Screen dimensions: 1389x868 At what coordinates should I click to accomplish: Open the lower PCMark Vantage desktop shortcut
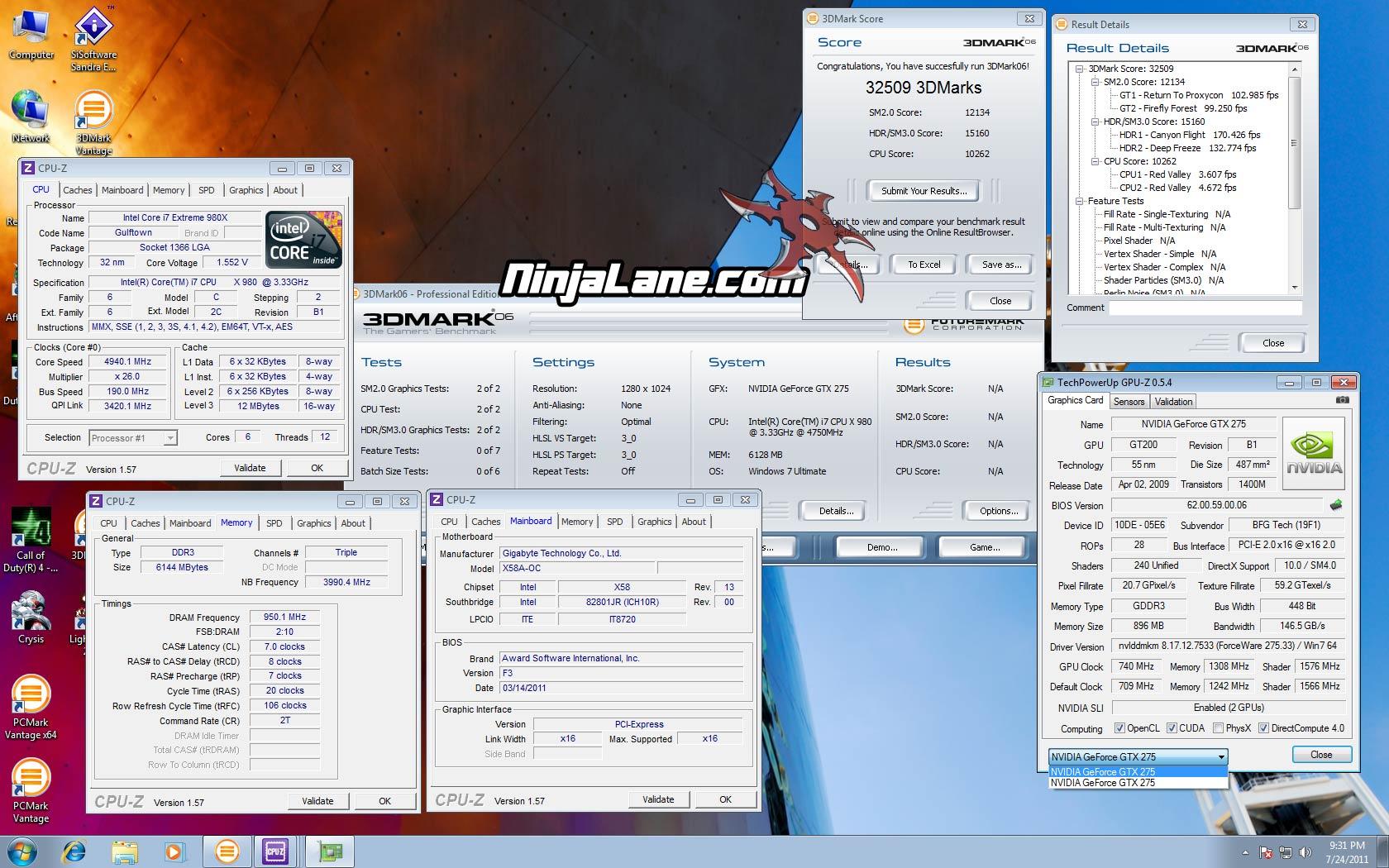click(x=31, y=791)
